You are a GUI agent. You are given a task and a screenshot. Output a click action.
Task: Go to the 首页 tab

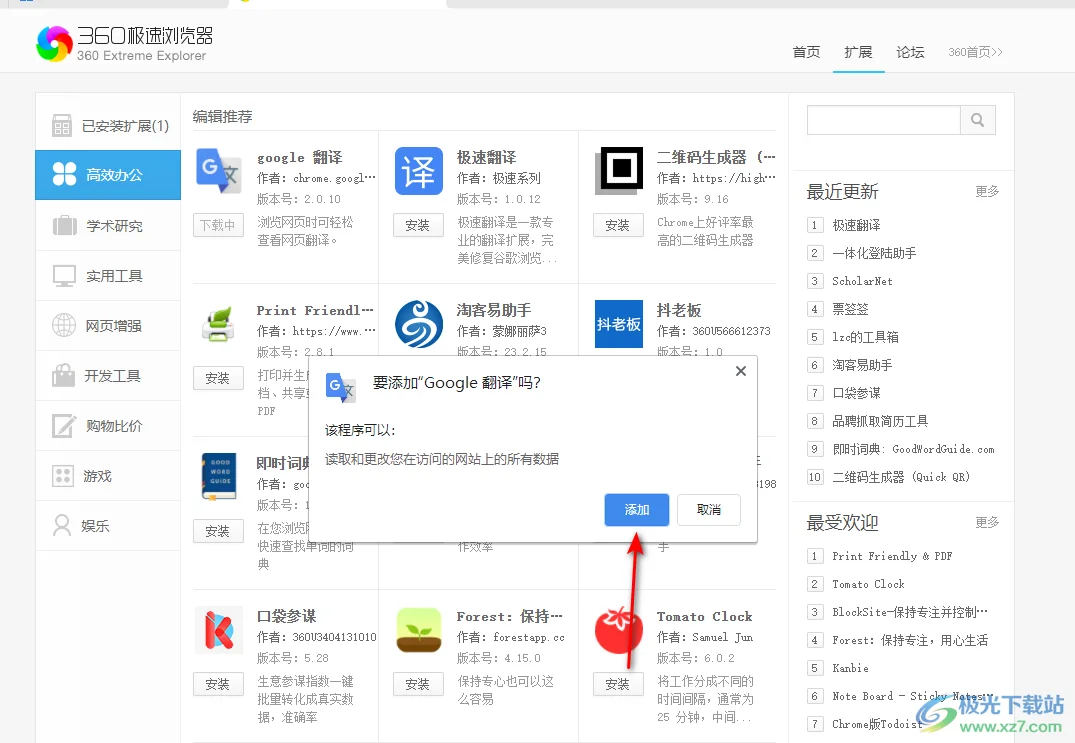pyautogui.click(x=806, y=52)
